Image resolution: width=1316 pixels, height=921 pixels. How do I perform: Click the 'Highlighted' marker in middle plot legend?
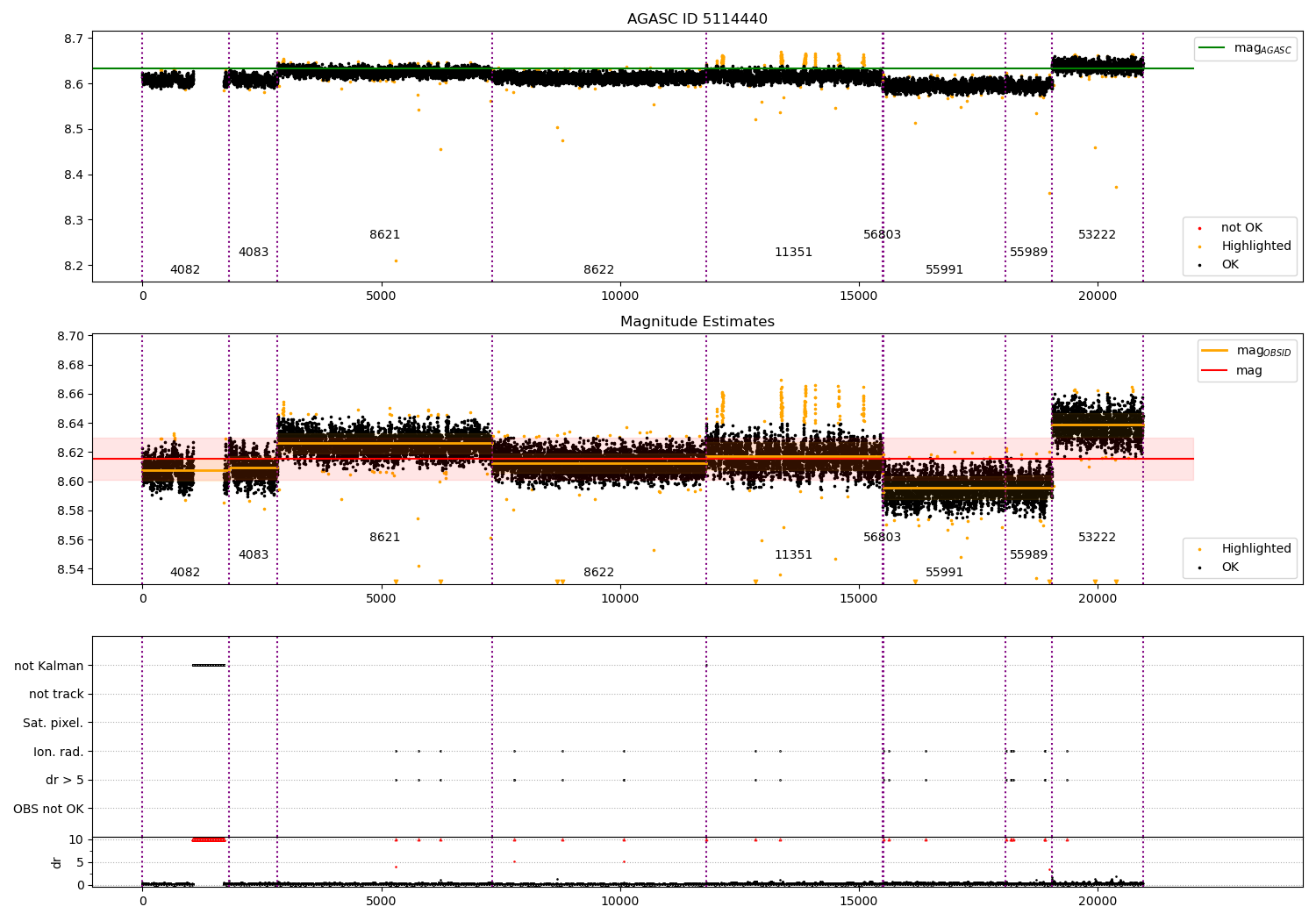(1200, 549)
